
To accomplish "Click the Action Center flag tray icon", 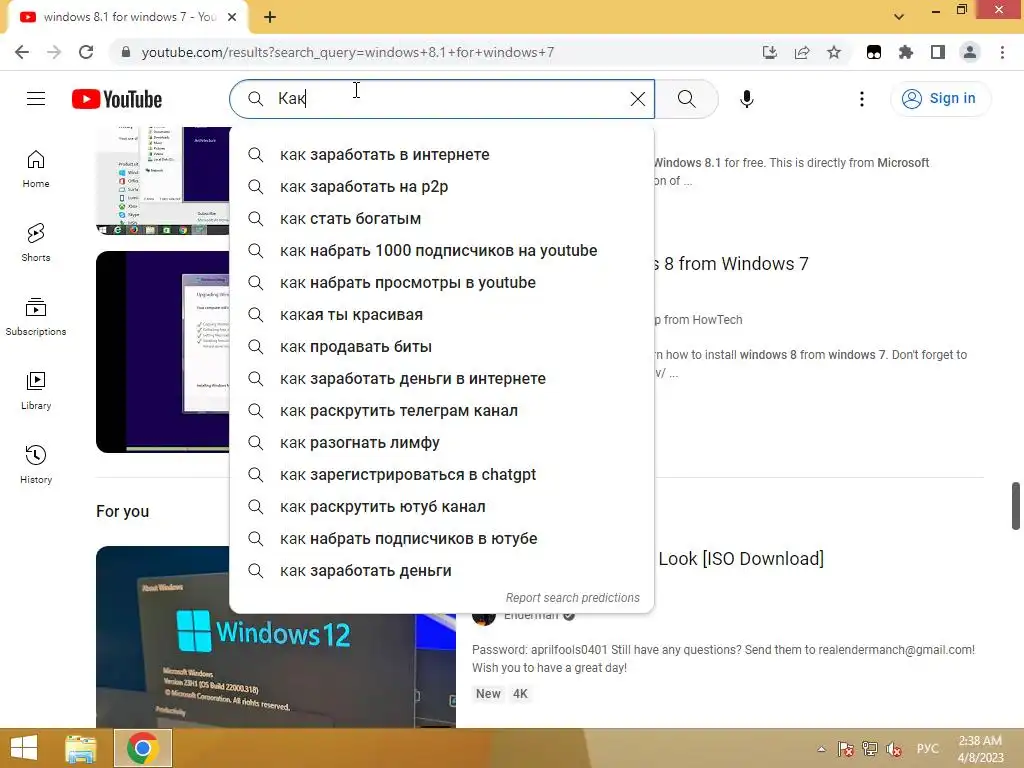I will point(846,749).
